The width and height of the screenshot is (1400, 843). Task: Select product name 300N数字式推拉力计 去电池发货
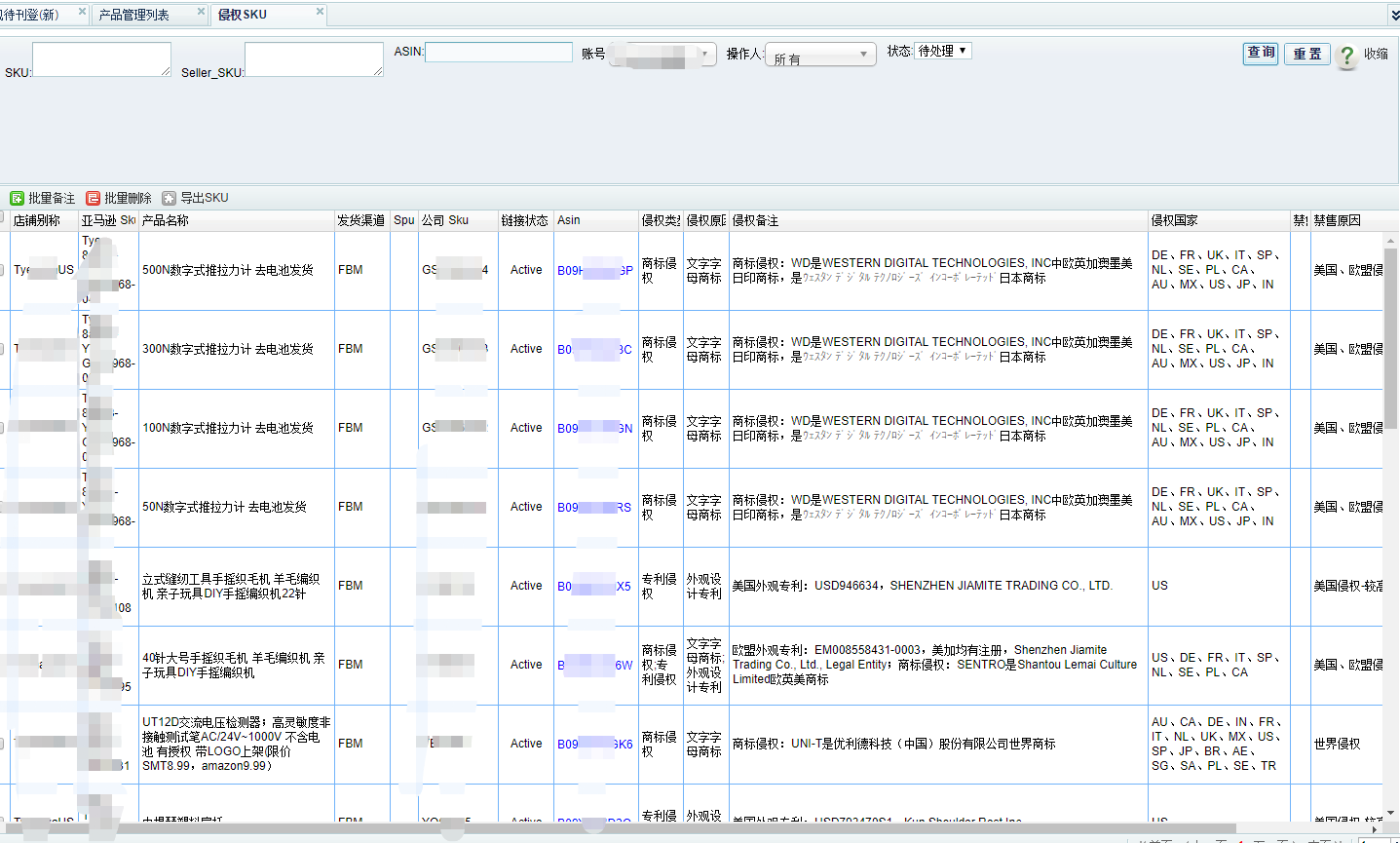tap(228, 349)
